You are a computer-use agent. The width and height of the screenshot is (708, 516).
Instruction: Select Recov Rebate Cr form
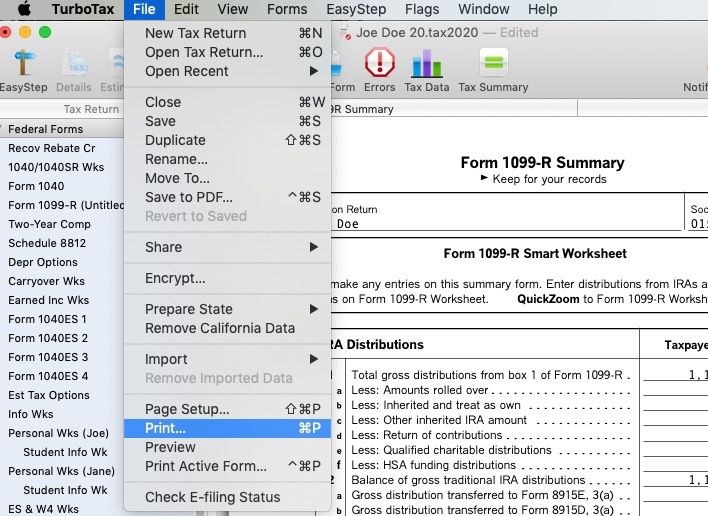[x=51, y=148]
